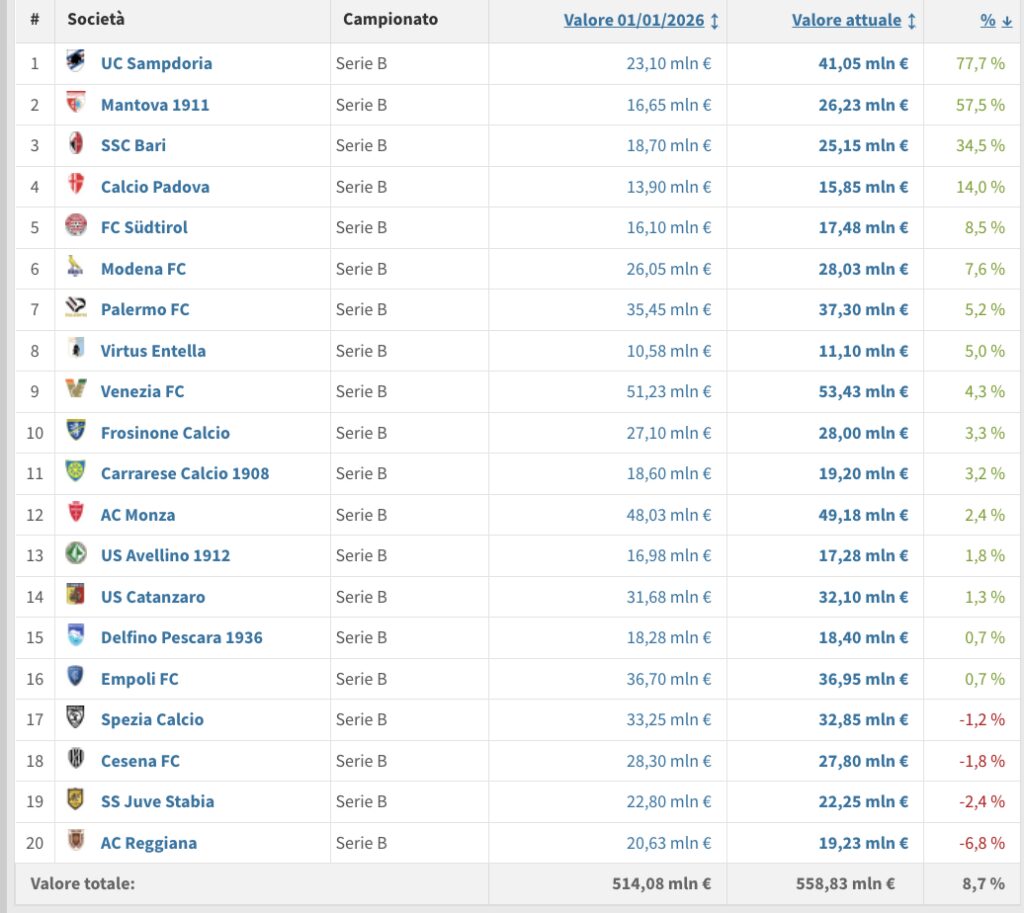Click the Mantova 1911 crest icon

pos(76,104)
